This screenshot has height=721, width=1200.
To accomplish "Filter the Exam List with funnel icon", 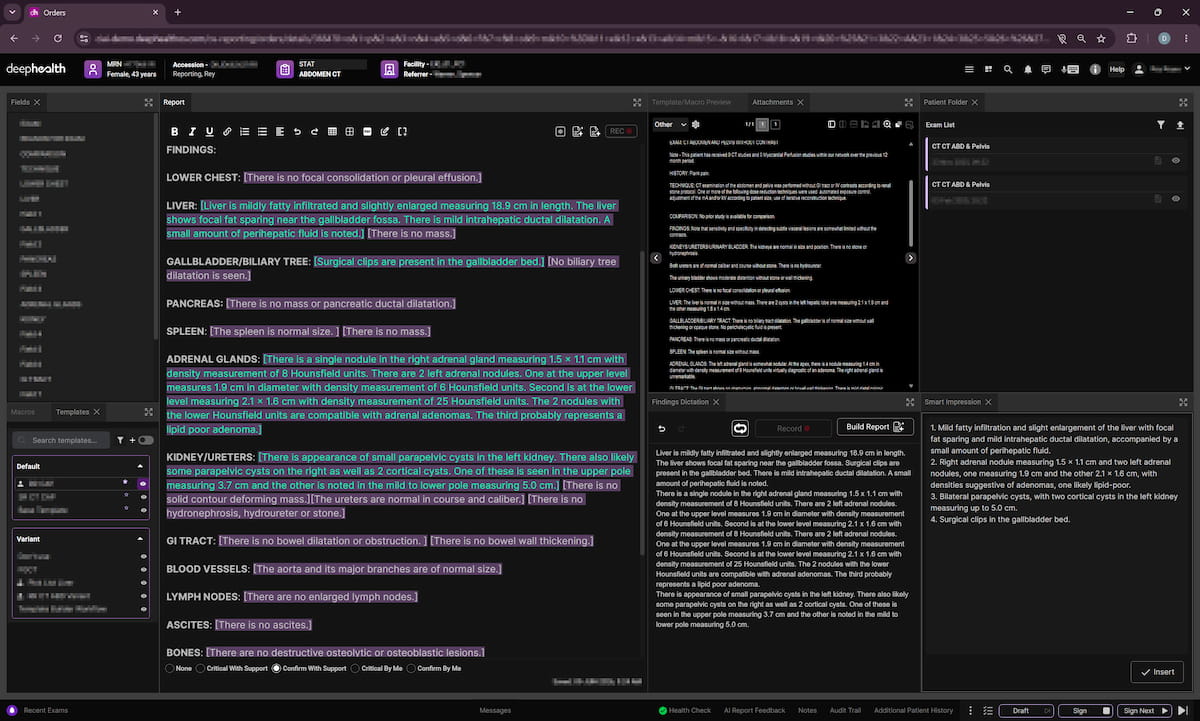I will tap(1161, 125).
